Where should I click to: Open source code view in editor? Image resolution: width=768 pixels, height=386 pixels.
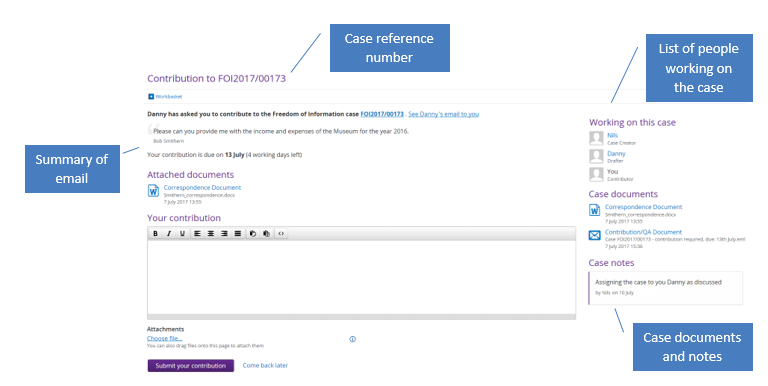tap(281, 234)
